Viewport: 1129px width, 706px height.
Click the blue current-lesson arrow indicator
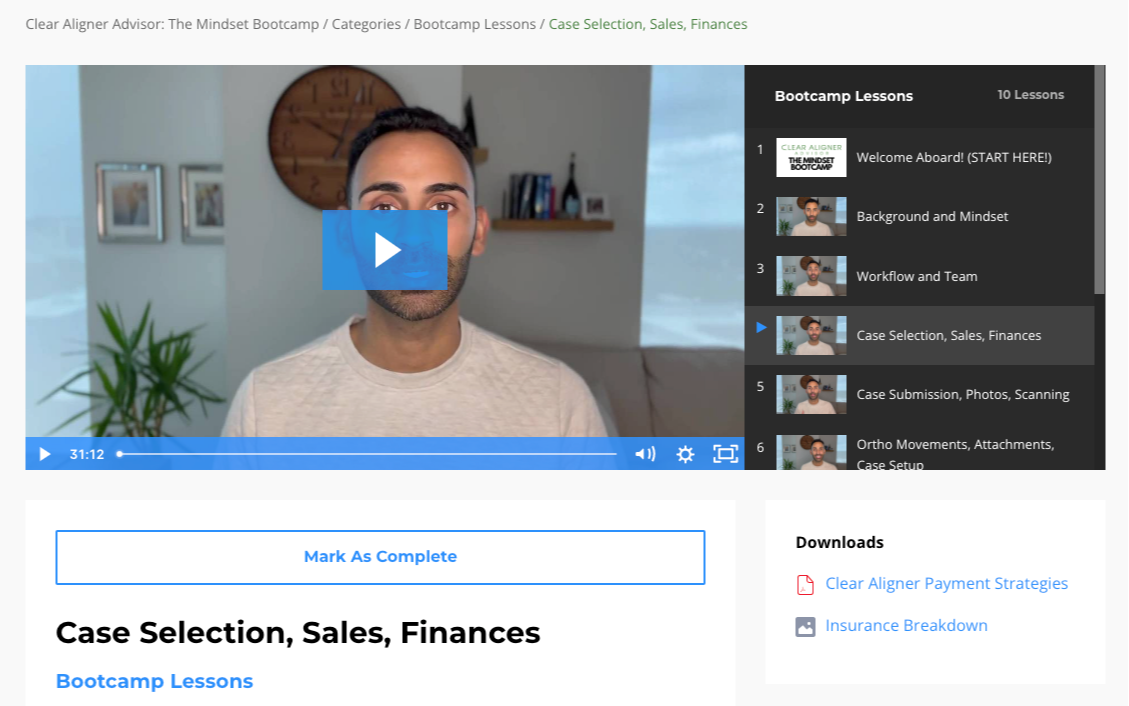pyautogui.click(x=761, y=327)
